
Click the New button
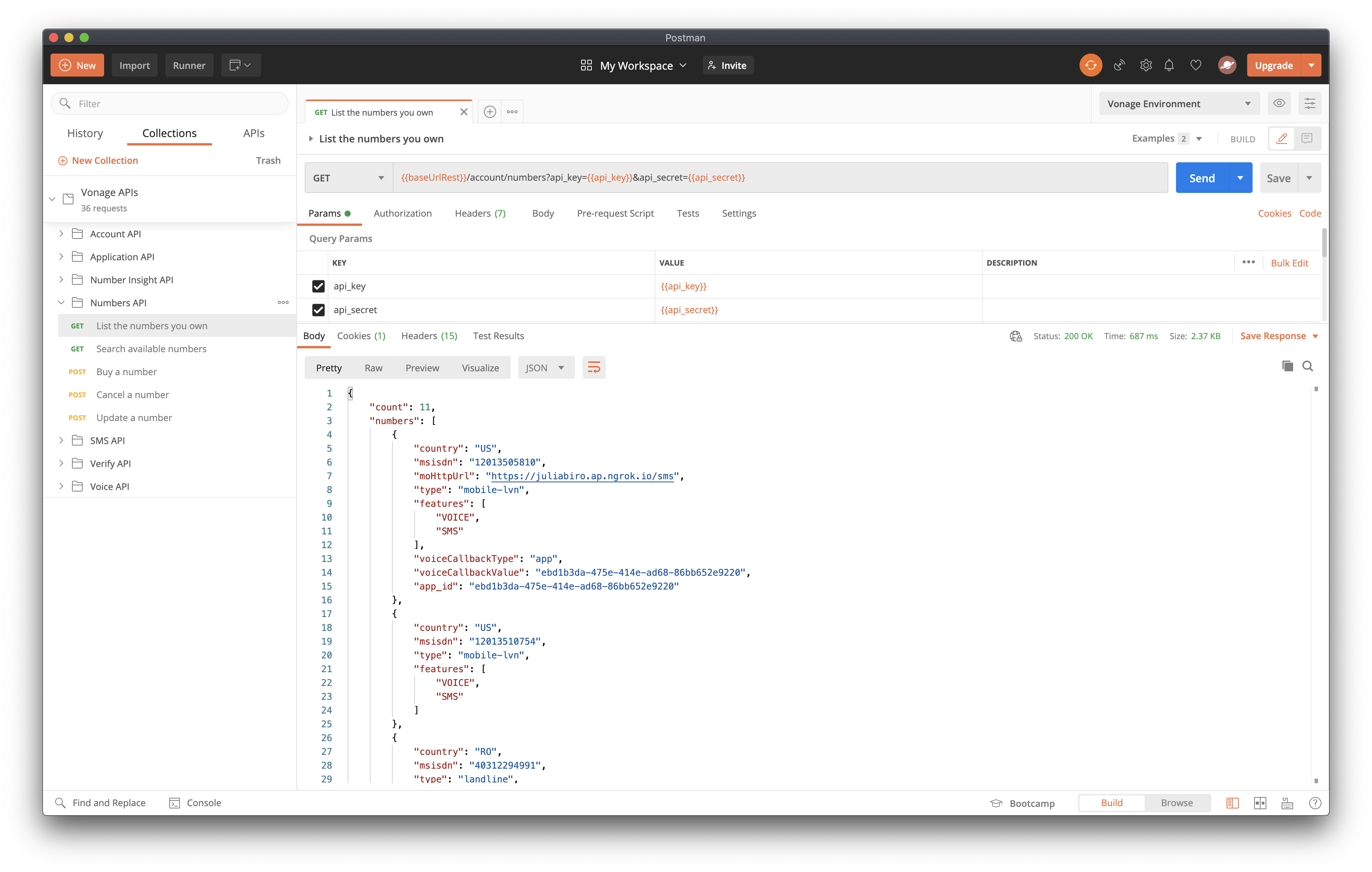[x=77, y=65]
